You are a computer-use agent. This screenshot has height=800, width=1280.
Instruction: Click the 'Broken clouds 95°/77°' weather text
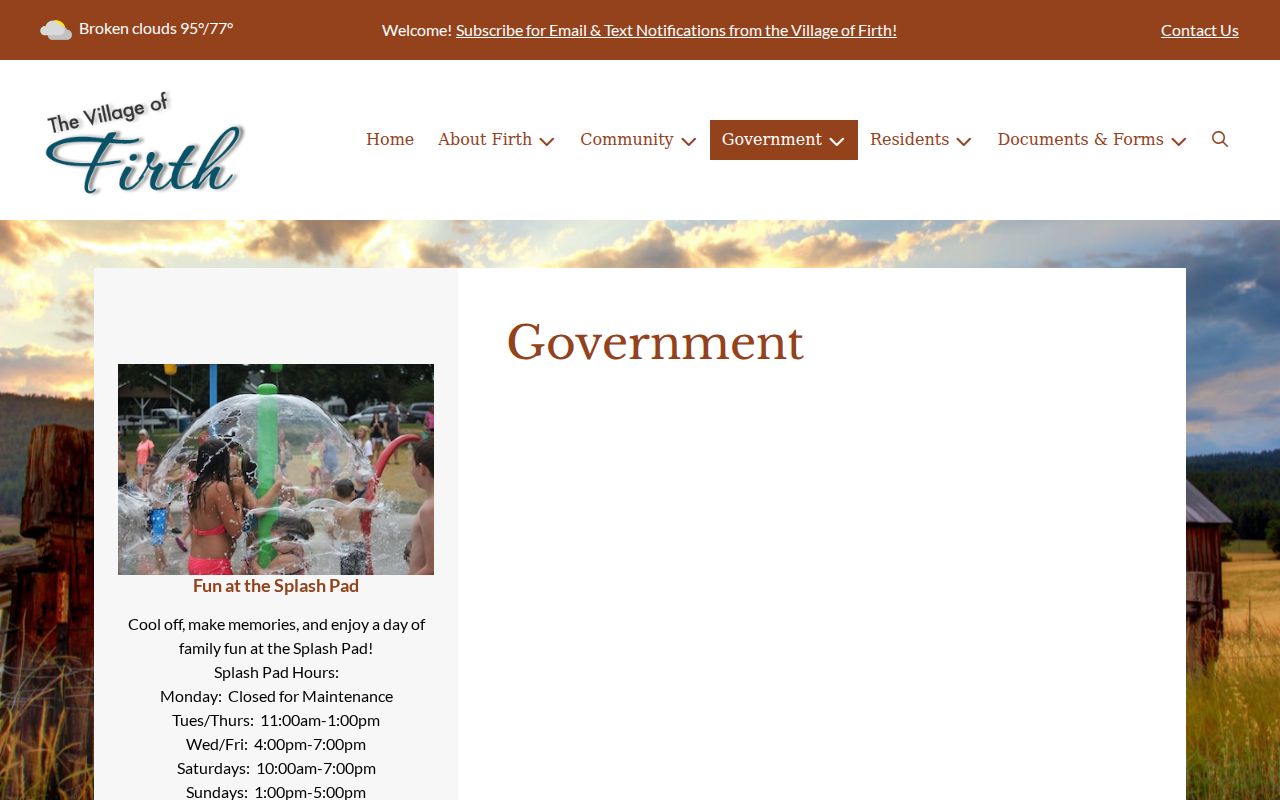(x=156, y=28)
